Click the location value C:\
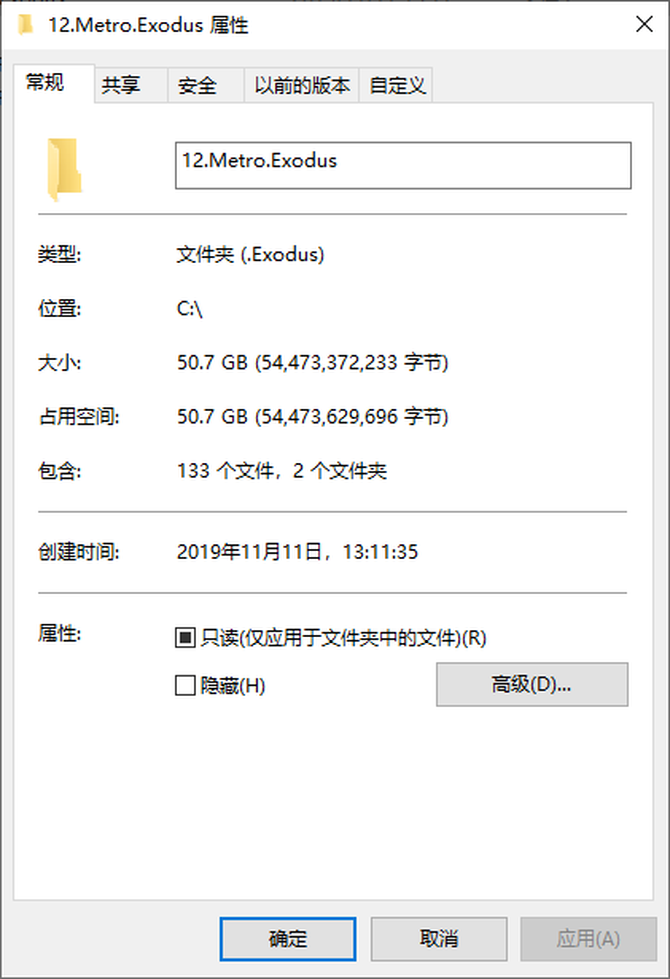670x979 pixels. coord(190,308)
